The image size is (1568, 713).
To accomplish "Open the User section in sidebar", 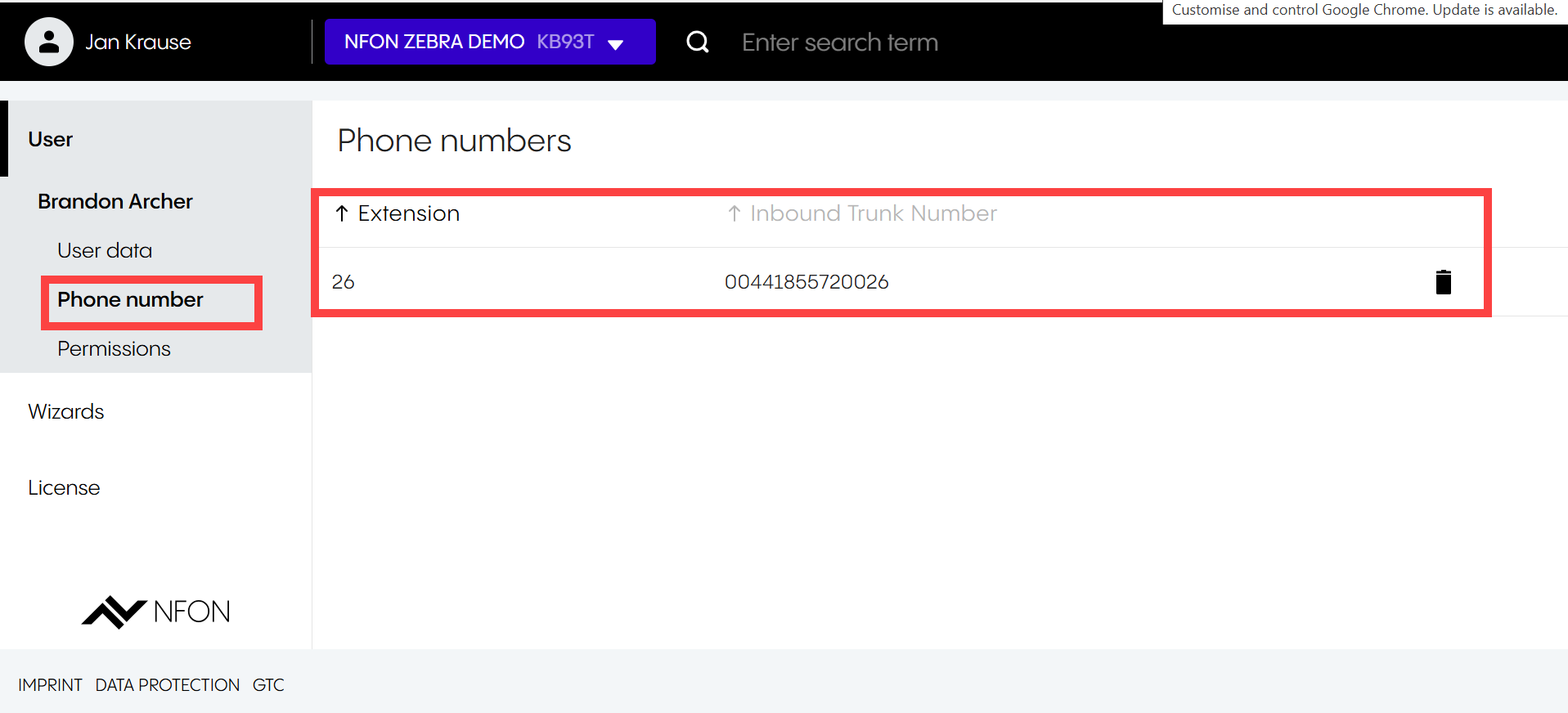I will [51, 139].
